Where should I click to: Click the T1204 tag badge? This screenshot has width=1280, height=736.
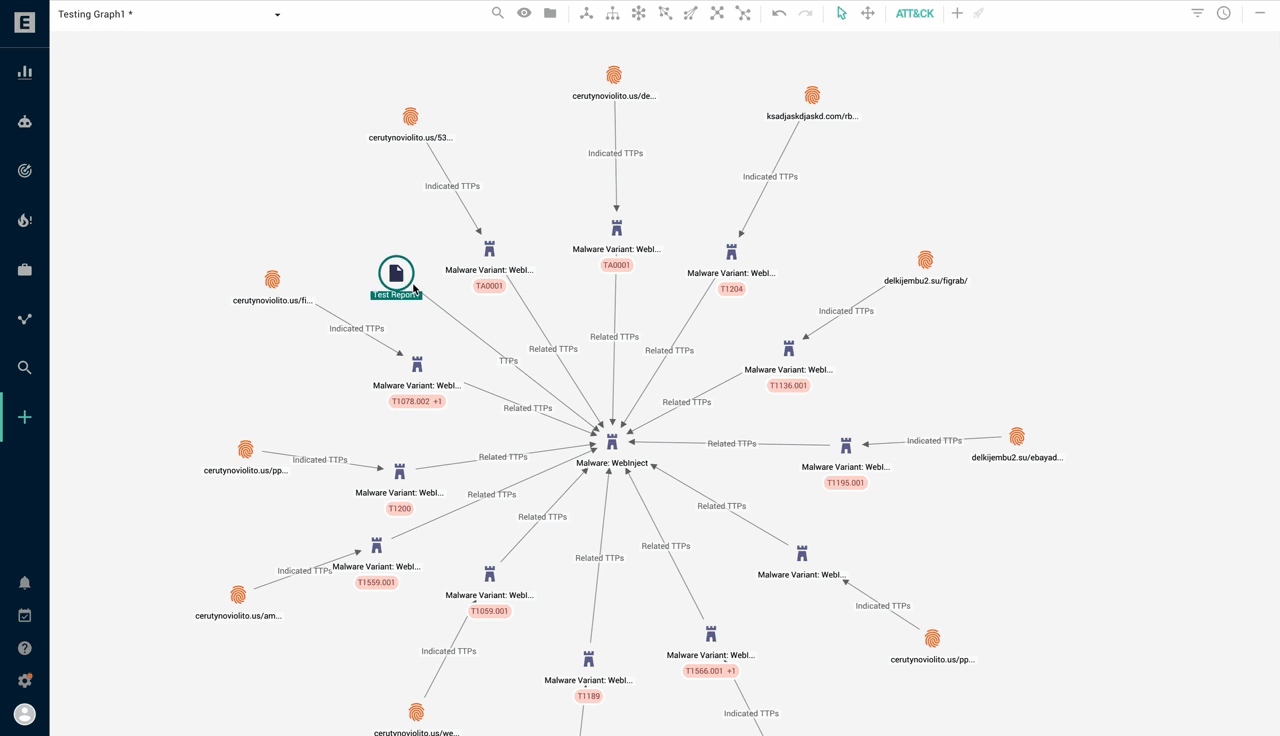[x=732, y=289]
